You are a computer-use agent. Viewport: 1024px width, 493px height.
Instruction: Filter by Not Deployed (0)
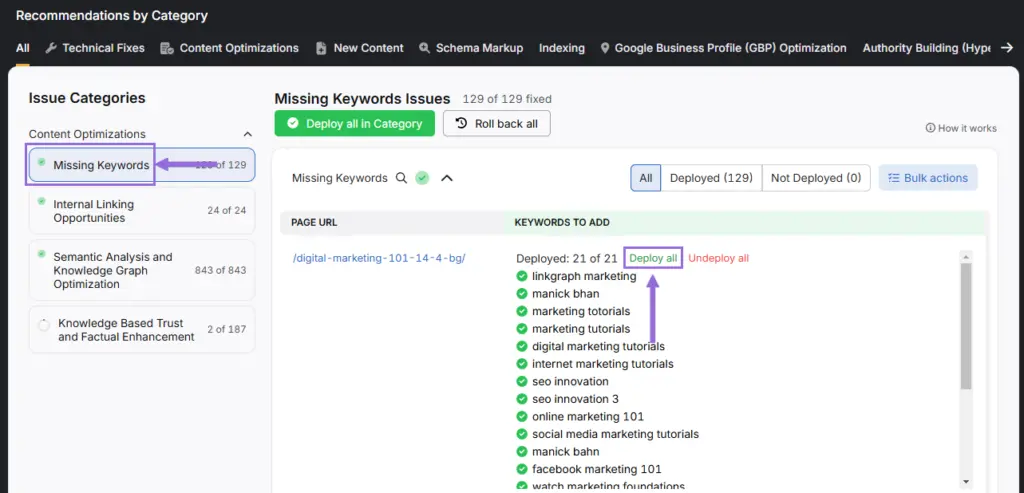click(816, 178)
